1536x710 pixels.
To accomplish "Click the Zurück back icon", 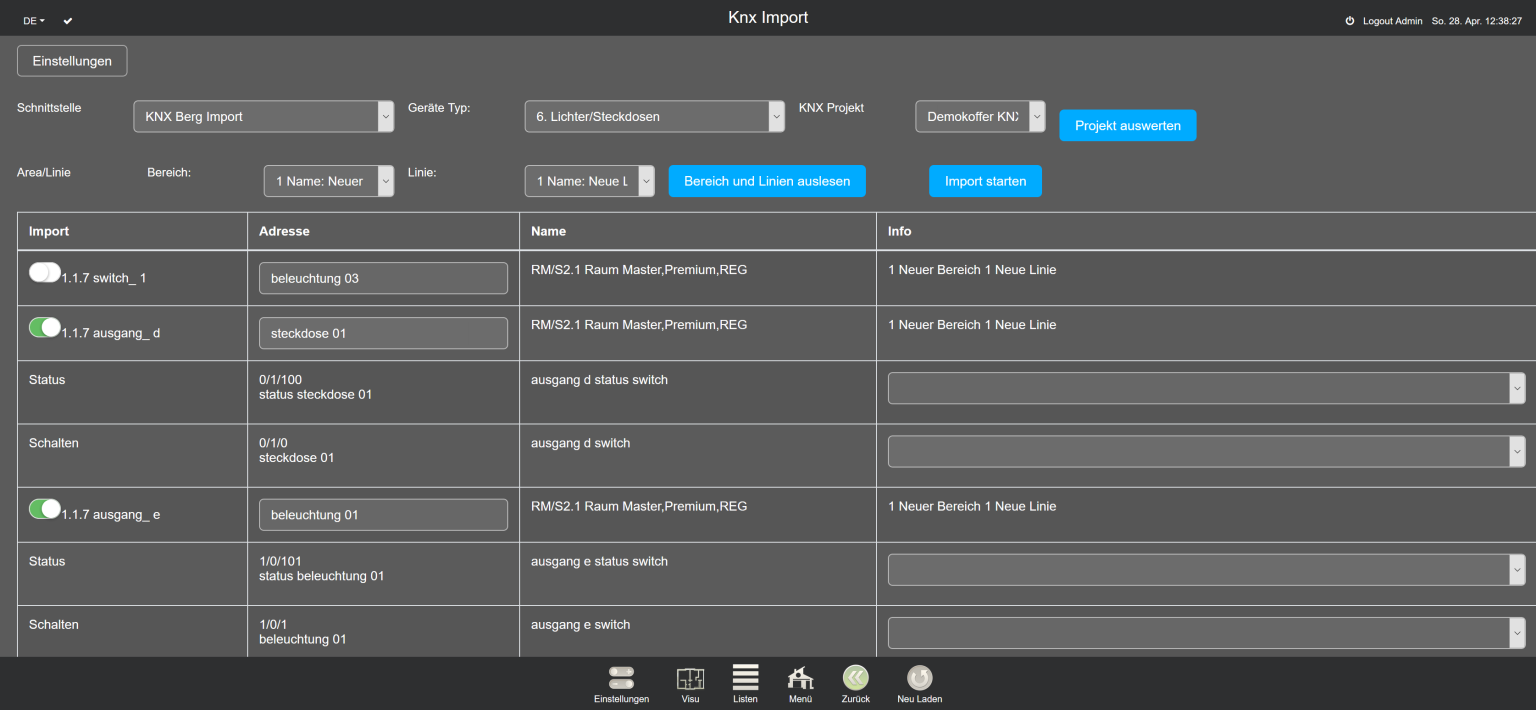I will point(856,678).
